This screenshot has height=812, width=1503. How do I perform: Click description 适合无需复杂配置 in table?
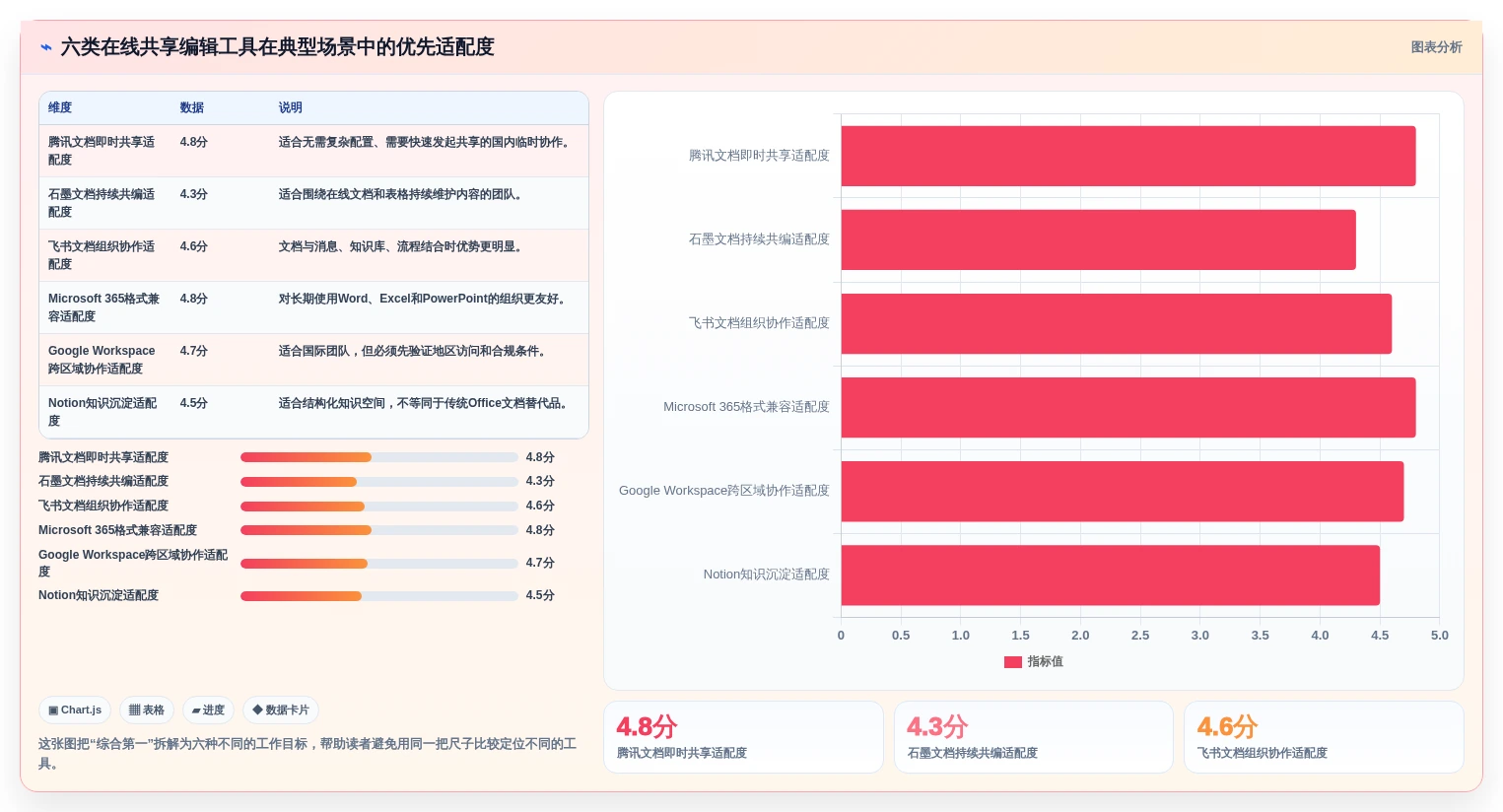click(x=425, y=142)
